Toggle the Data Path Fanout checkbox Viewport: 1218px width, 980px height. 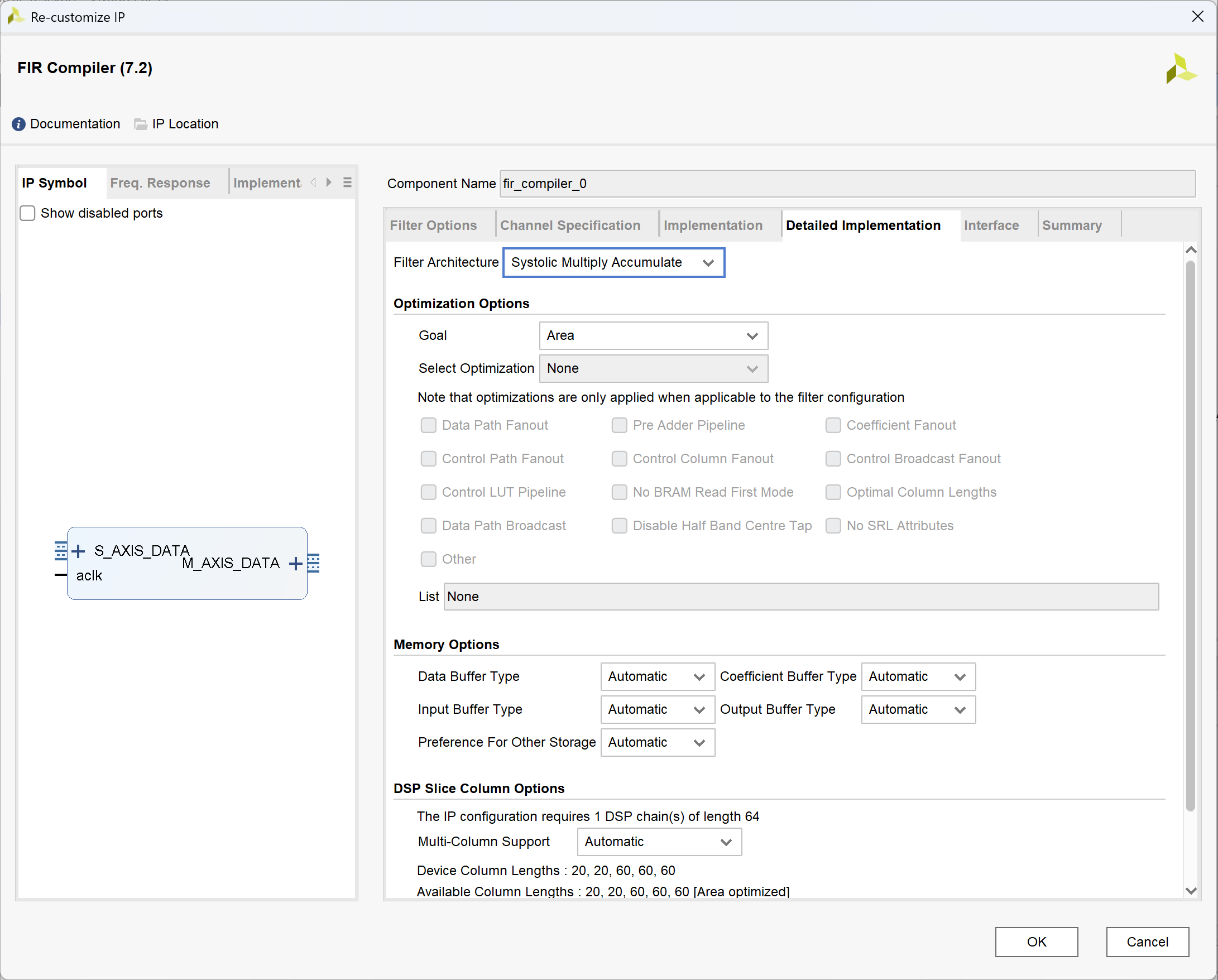coord(428,425)
